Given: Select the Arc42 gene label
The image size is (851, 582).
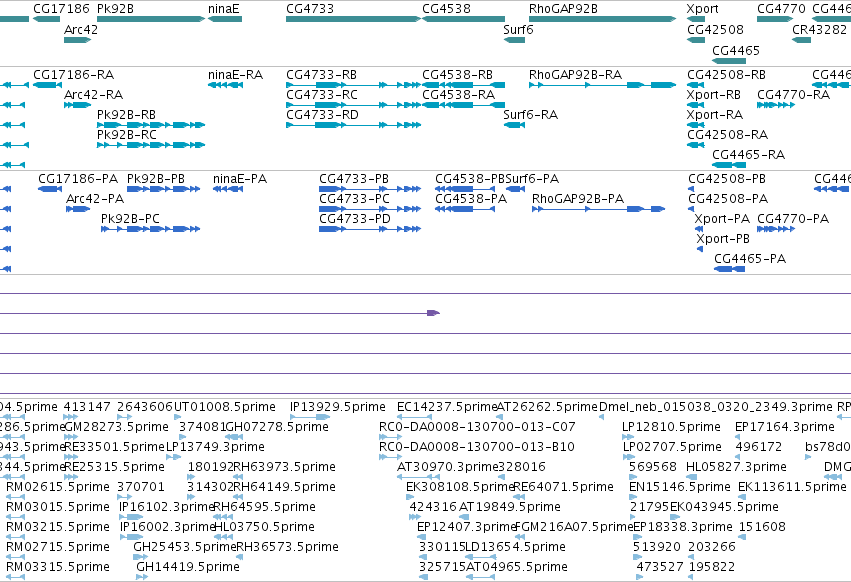Looking at the screenshot, I should coord(81,29).
